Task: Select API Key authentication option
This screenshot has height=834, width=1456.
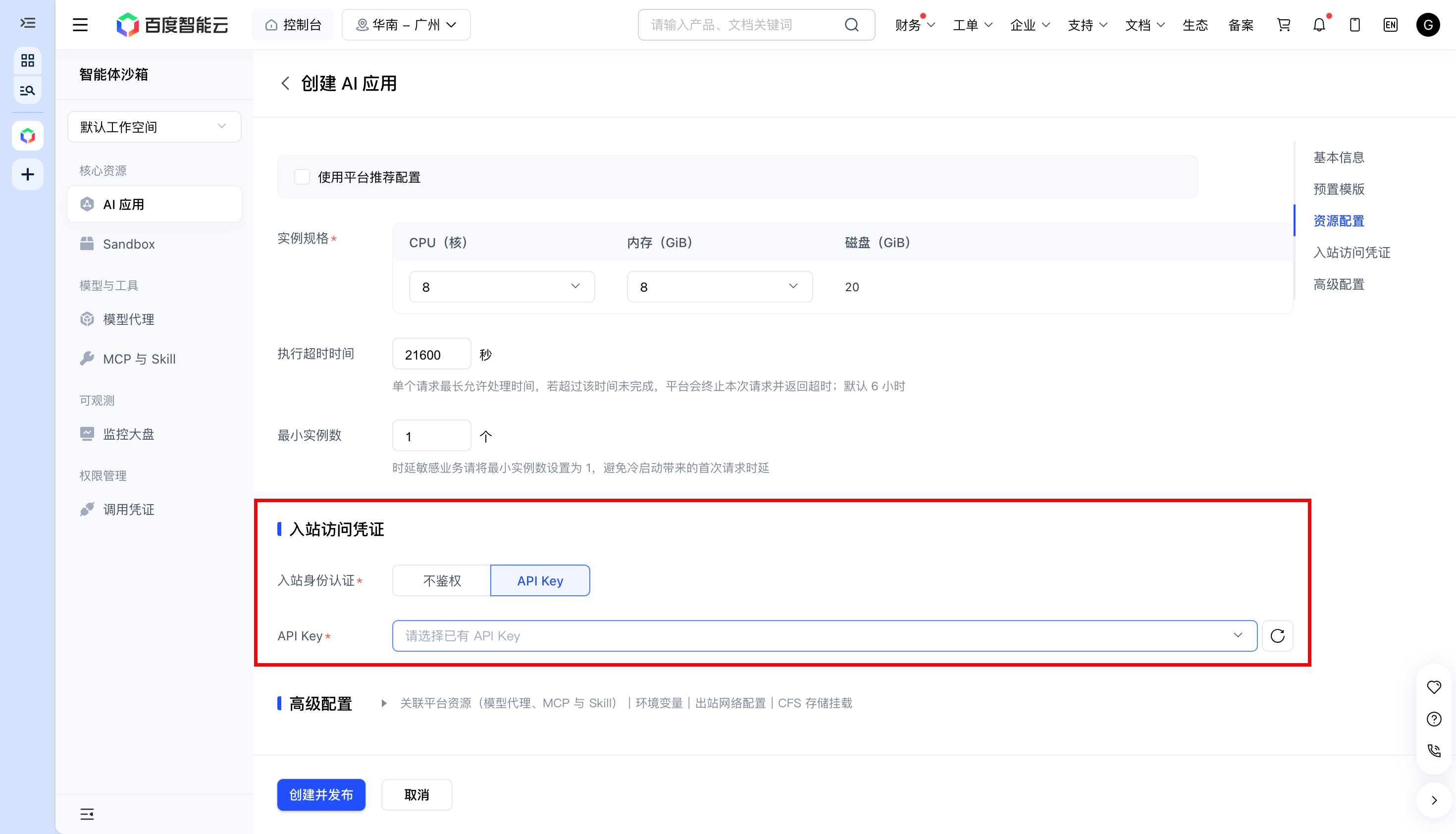Action: [540, 580]
